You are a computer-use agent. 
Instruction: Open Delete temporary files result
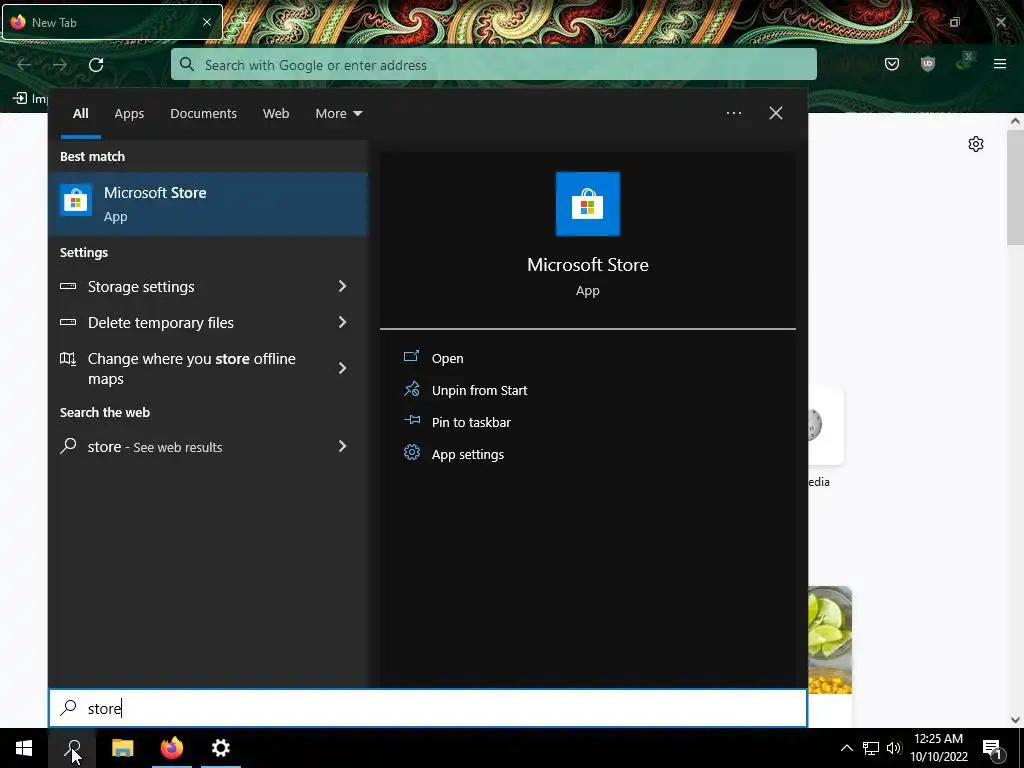(x=208, y=323)
